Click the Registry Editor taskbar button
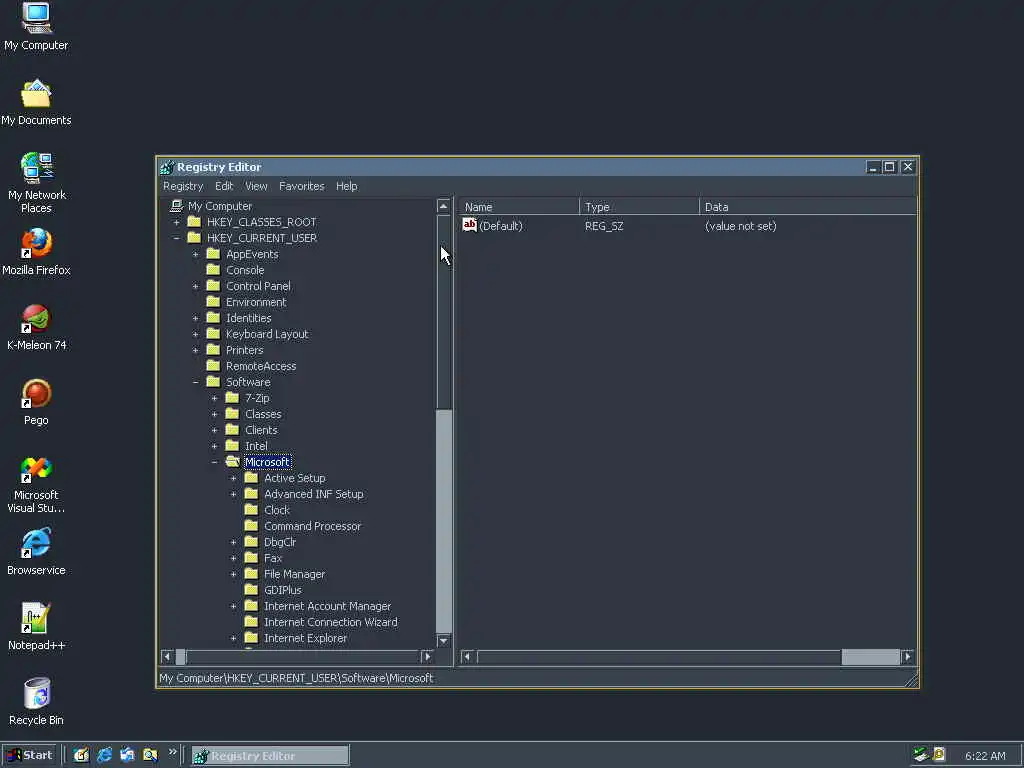The height and width of the screenshot is (768, 1024). click(x=270, y=756)
